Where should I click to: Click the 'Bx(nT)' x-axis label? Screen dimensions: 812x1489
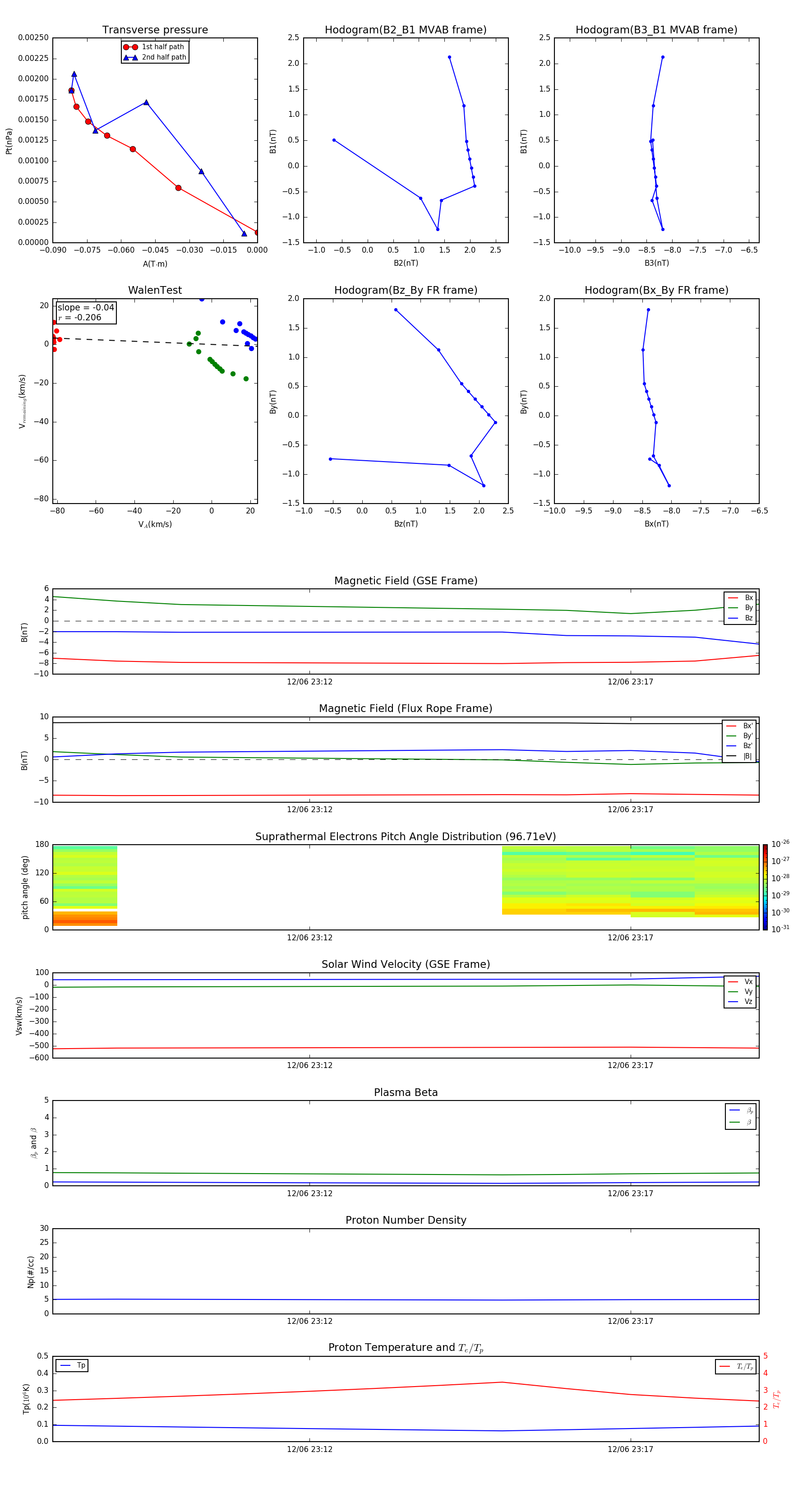[x=656, y=524]
